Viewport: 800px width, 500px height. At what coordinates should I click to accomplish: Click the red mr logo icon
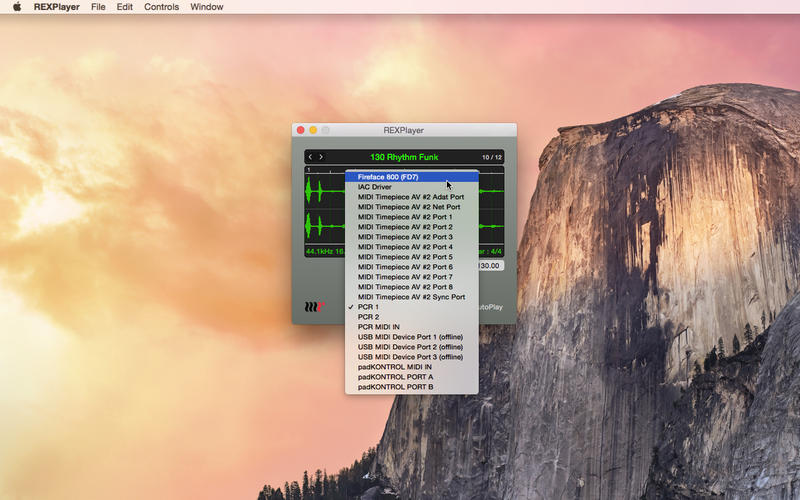click(314, 307)
